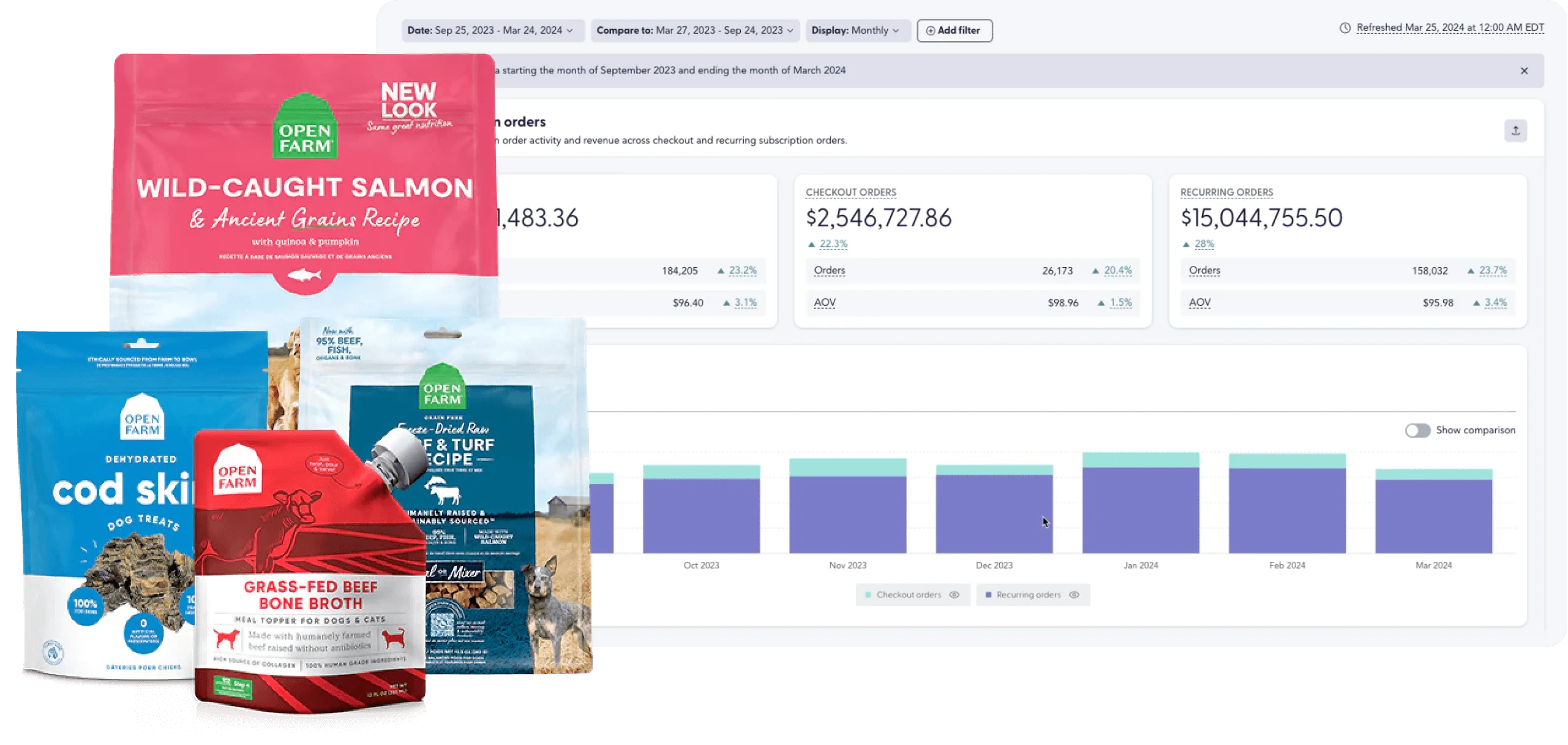The image size is (1568, 745).
Task: Hide Recurring orders using its eye icon
Action: tap(1073, 594)
